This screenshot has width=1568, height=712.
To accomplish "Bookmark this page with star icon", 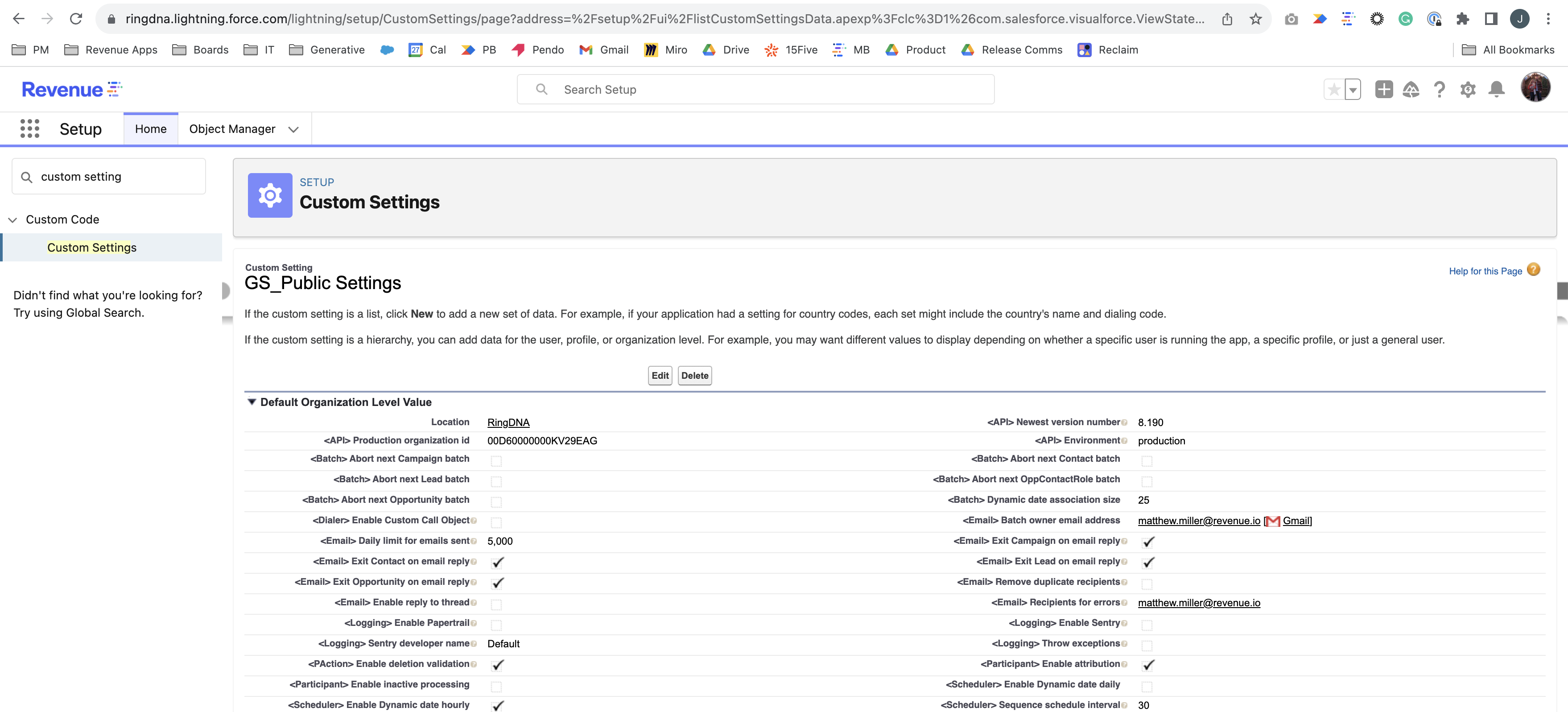I will point(1255,19).
